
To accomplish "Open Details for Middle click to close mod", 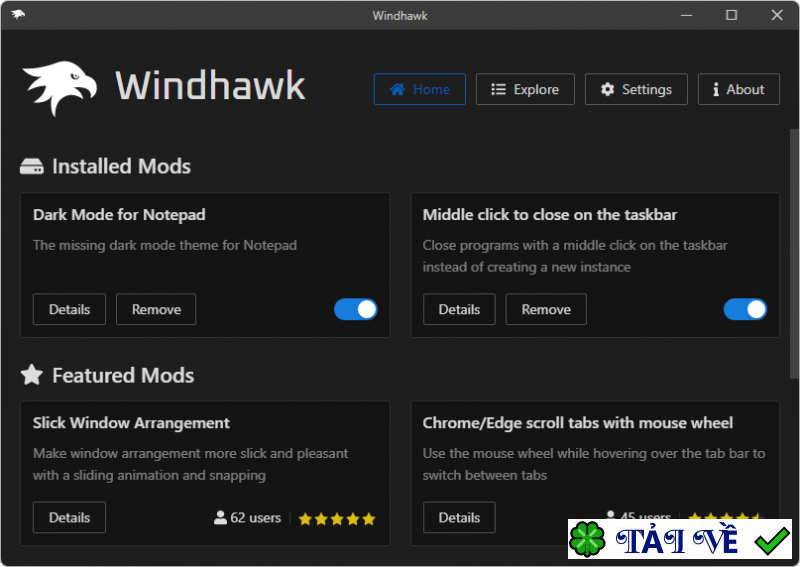I will [459, 309].
